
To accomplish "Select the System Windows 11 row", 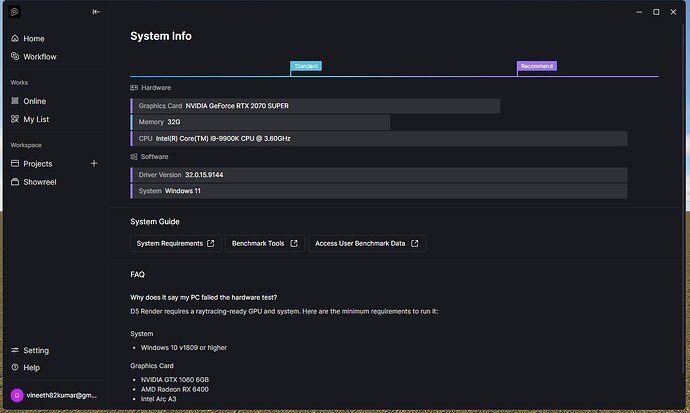I will tap(379, 191).
